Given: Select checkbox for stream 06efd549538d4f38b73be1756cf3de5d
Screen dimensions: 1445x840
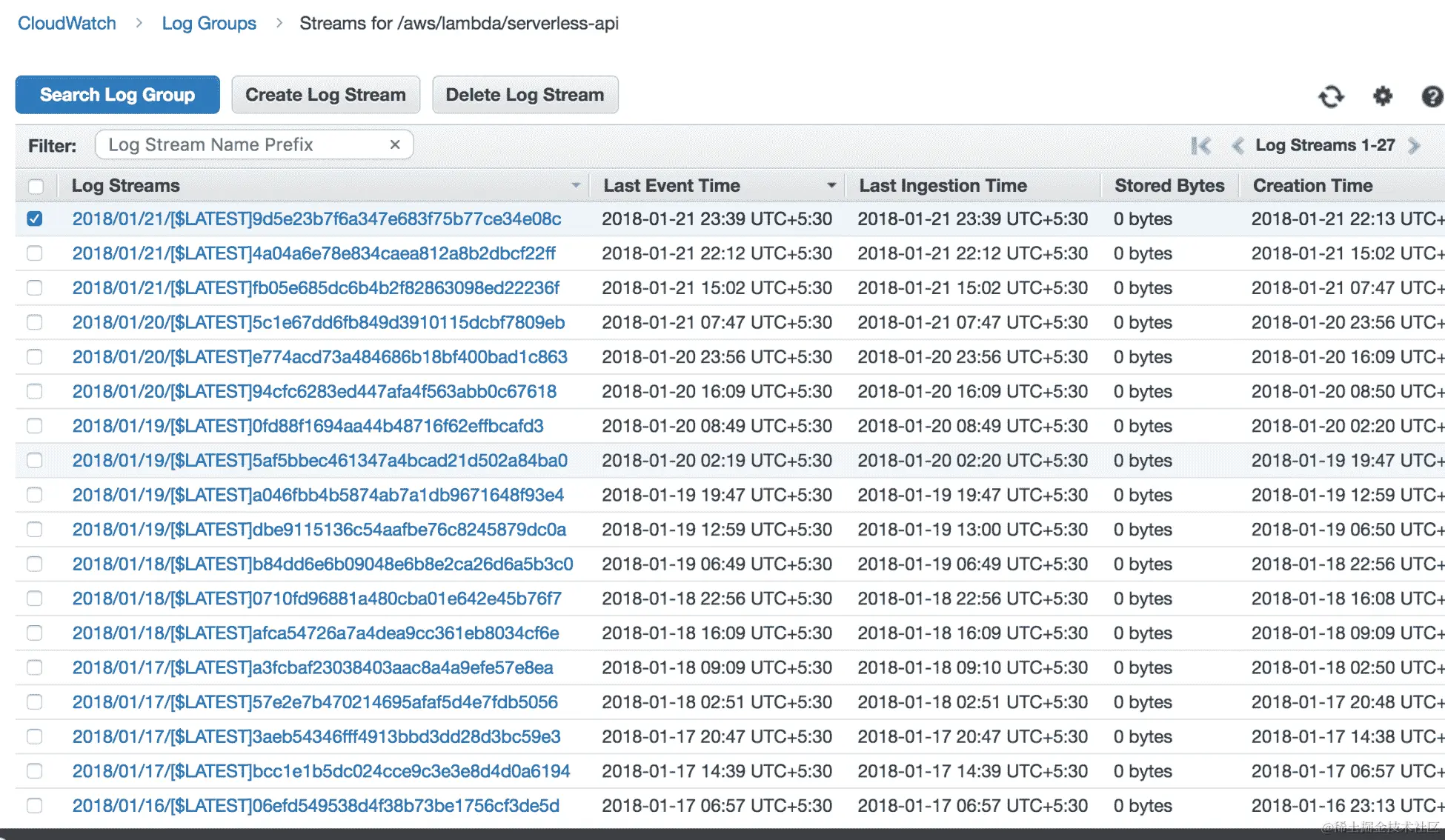Looking at the screenshot, I should (35, 805).
